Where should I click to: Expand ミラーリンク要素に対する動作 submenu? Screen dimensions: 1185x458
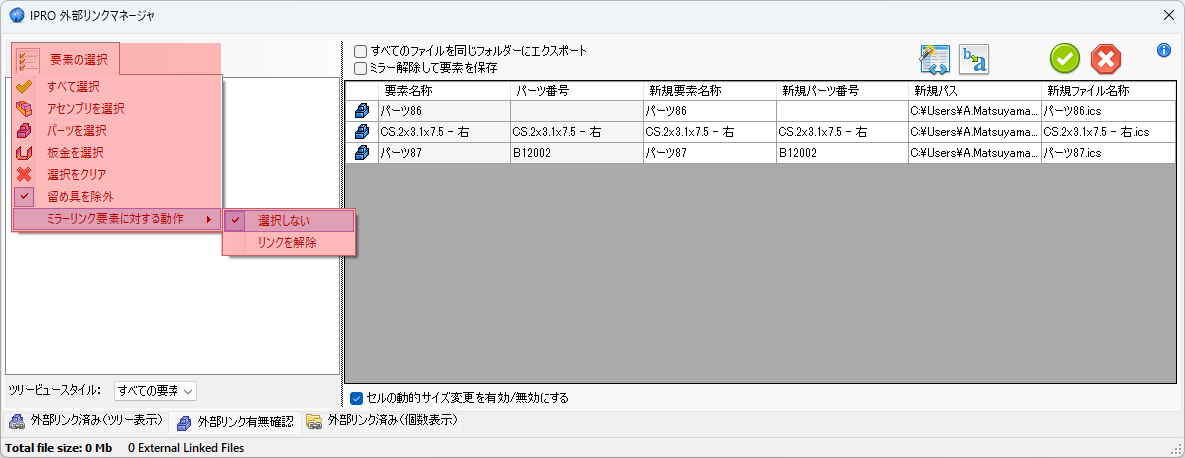click(x=117, y=219)
